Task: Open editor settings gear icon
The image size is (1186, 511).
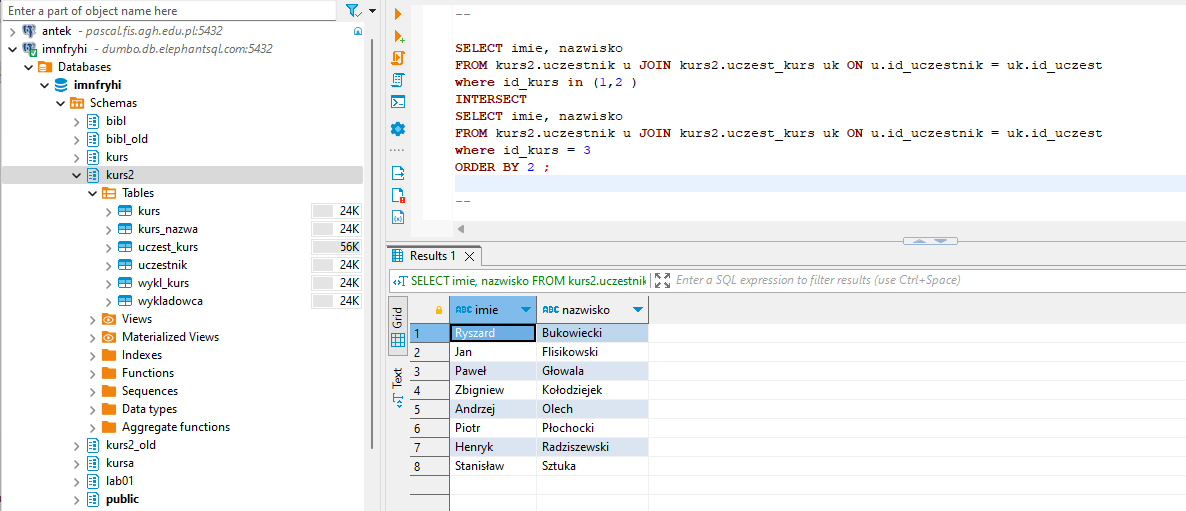Action: point(398,129)
